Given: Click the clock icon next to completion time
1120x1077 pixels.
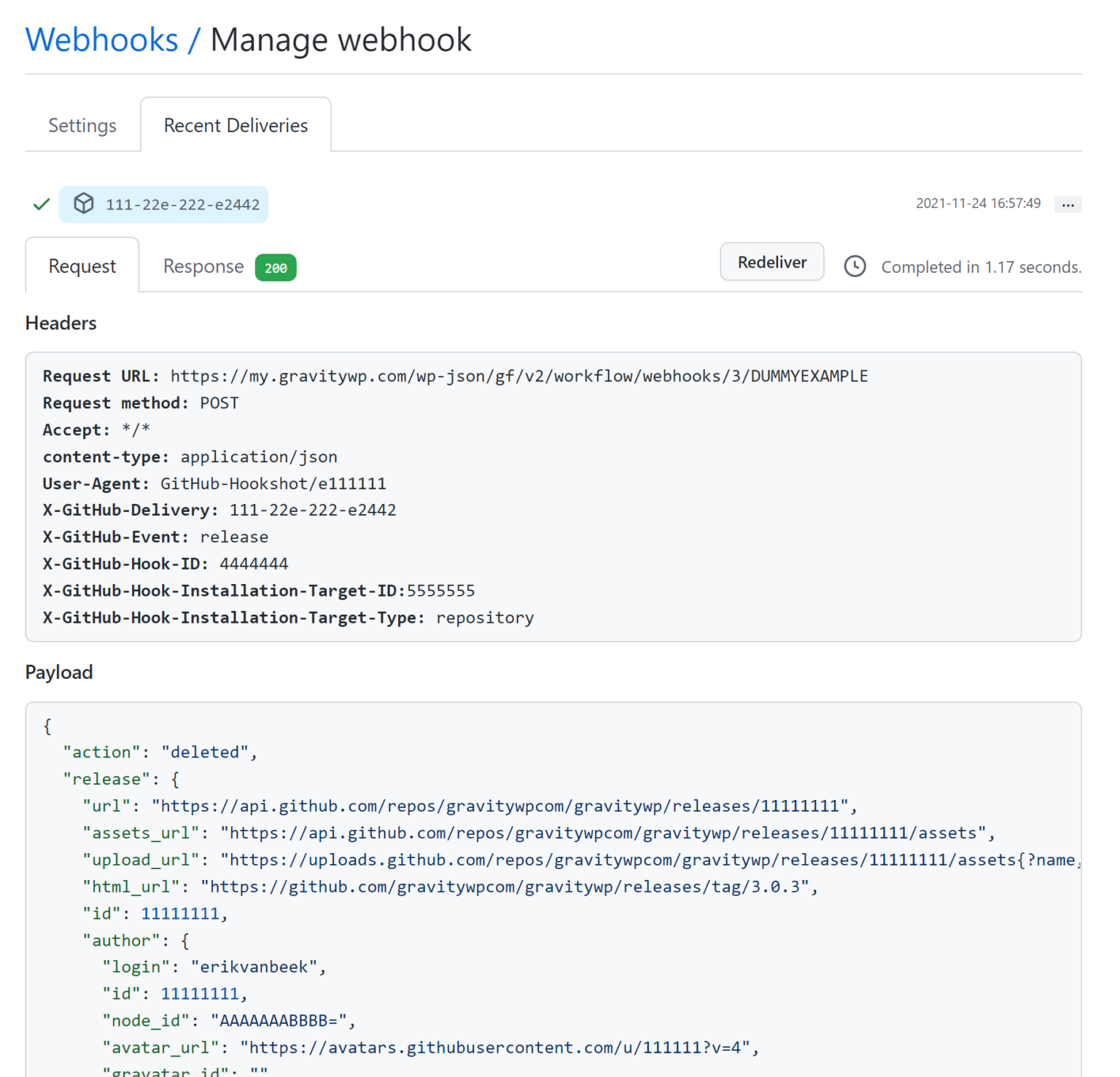Looking at the screenshot, I should tap(855, 267).
